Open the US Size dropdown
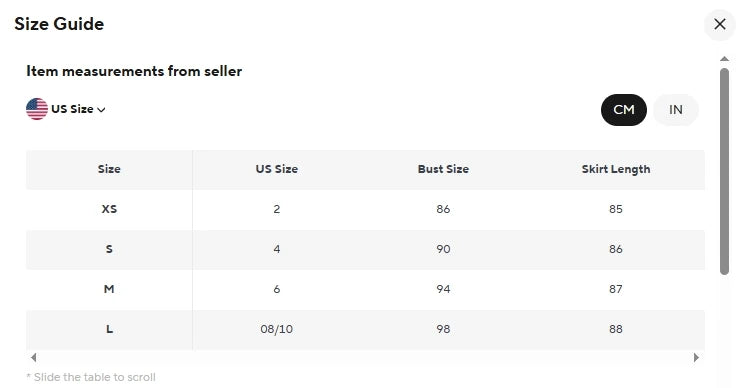This screenshot has height=388, width=743. click(x=66, y=109)
